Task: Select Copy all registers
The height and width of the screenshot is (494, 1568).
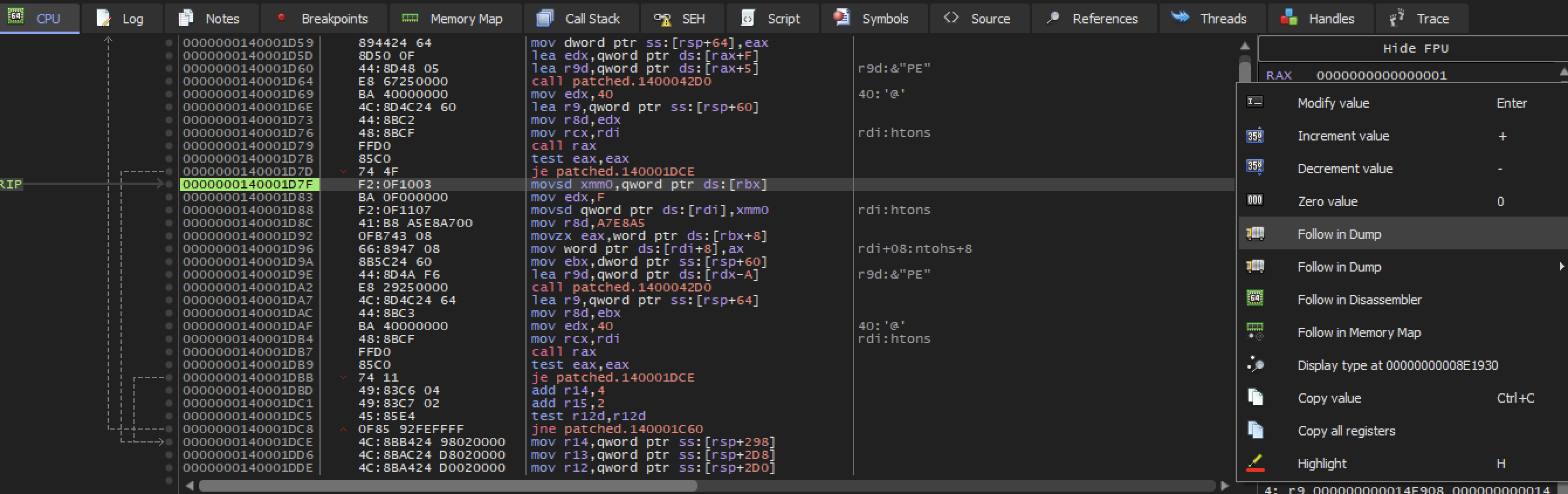Action: coord(1402,431)
